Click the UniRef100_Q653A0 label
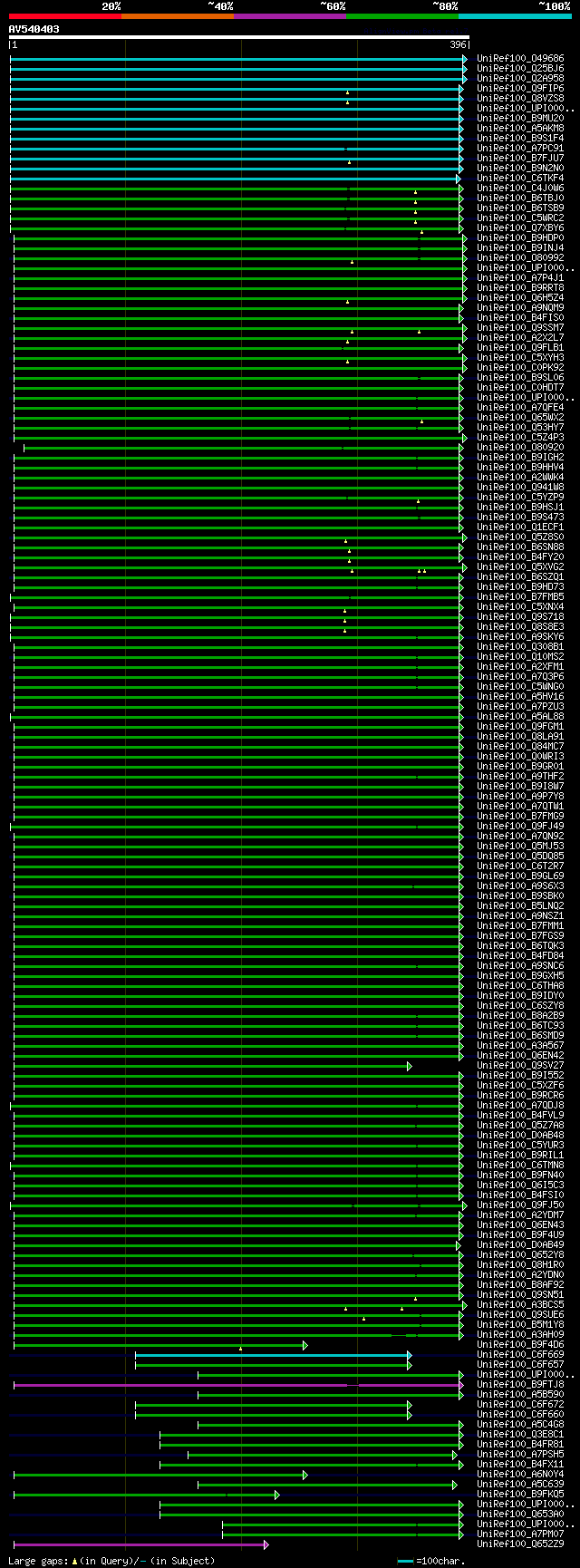 (520, 1515)
